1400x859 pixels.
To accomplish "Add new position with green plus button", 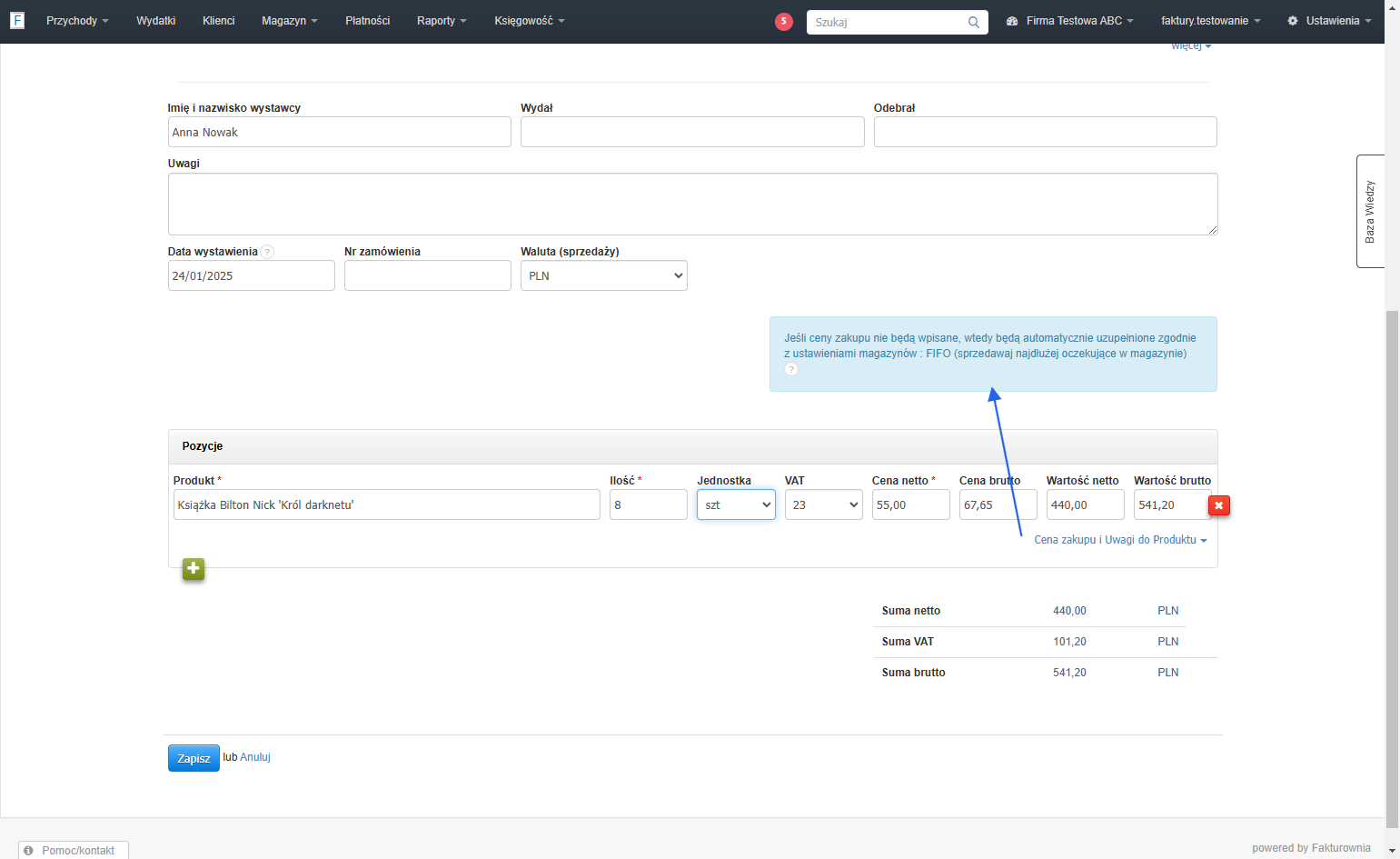I will click(x=194, y=569).
